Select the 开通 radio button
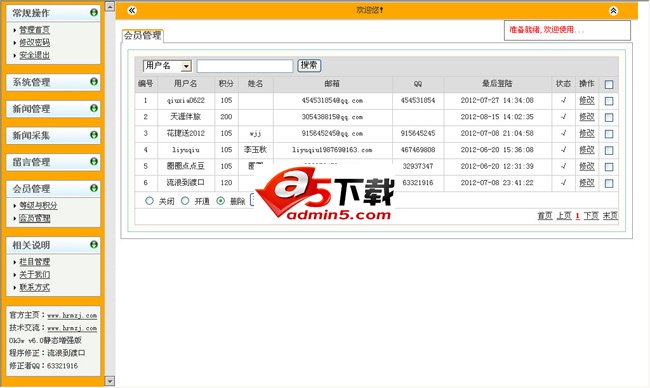This screenshot has width=650, height=388. tap(185, 201)
